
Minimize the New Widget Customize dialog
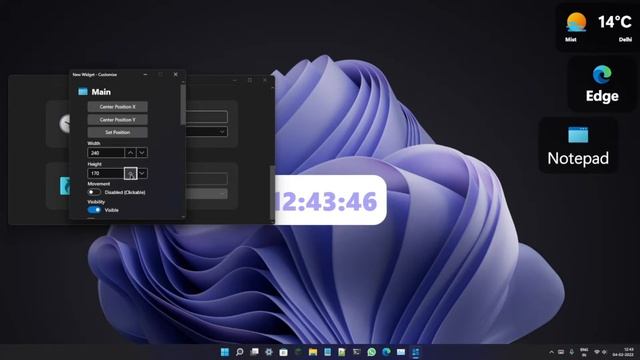146,75
